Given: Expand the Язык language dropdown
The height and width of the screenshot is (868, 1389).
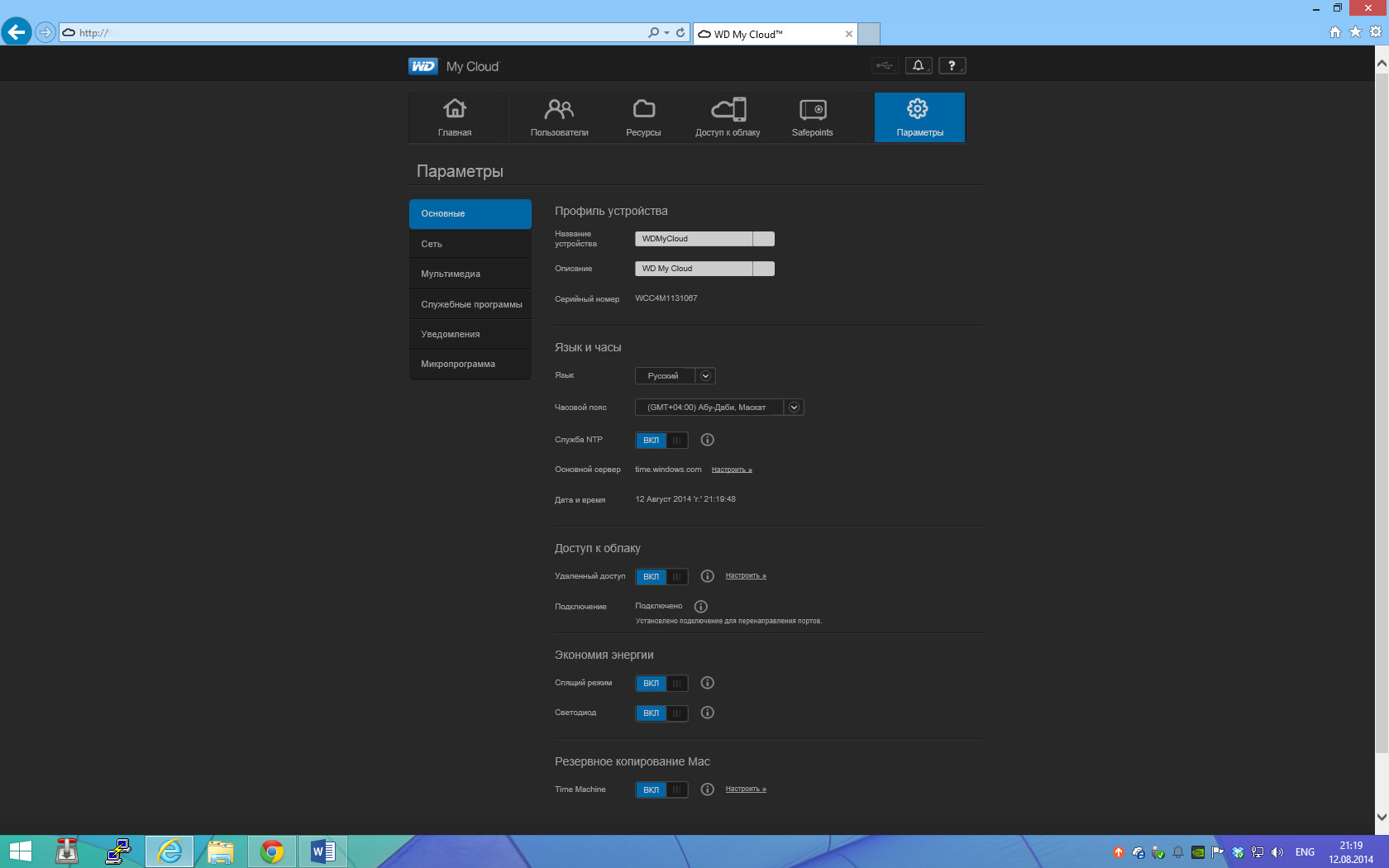Looking at the screenshot, I should click(705, 376).
